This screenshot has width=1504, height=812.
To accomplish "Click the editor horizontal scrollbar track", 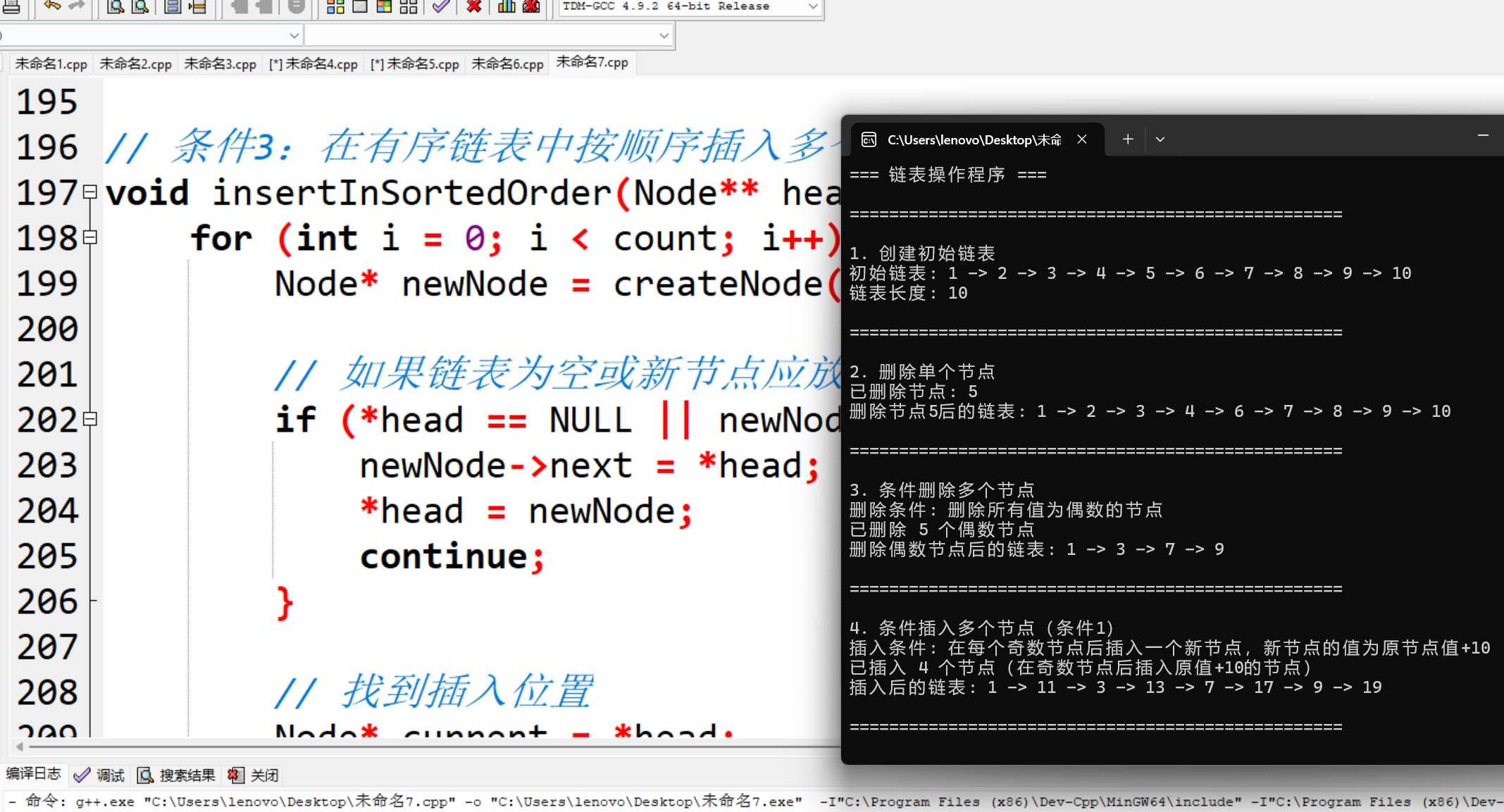I will click(x=423, y=747).
